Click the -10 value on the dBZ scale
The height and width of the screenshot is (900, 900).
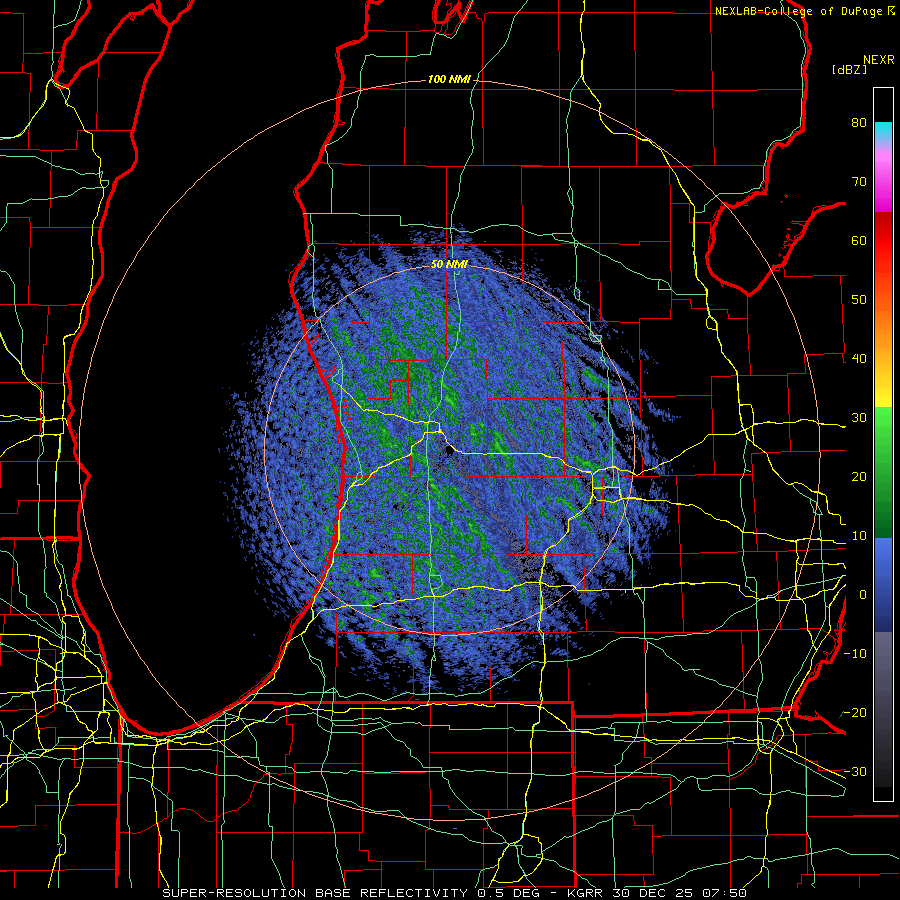pyautogui.click(x=855, y=654)
